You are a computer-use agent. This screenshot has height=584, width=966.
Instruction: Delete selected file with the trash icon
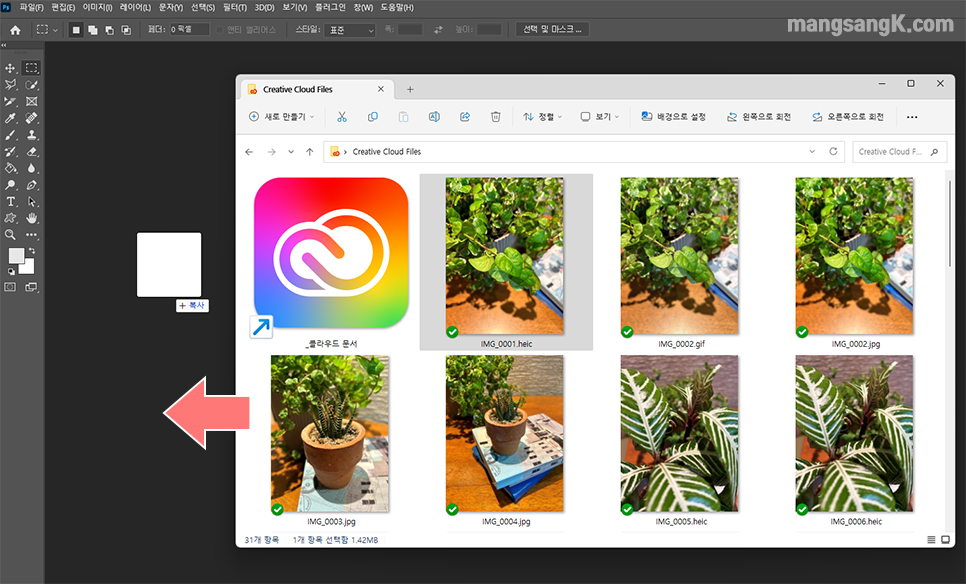[x=495, y=116]
